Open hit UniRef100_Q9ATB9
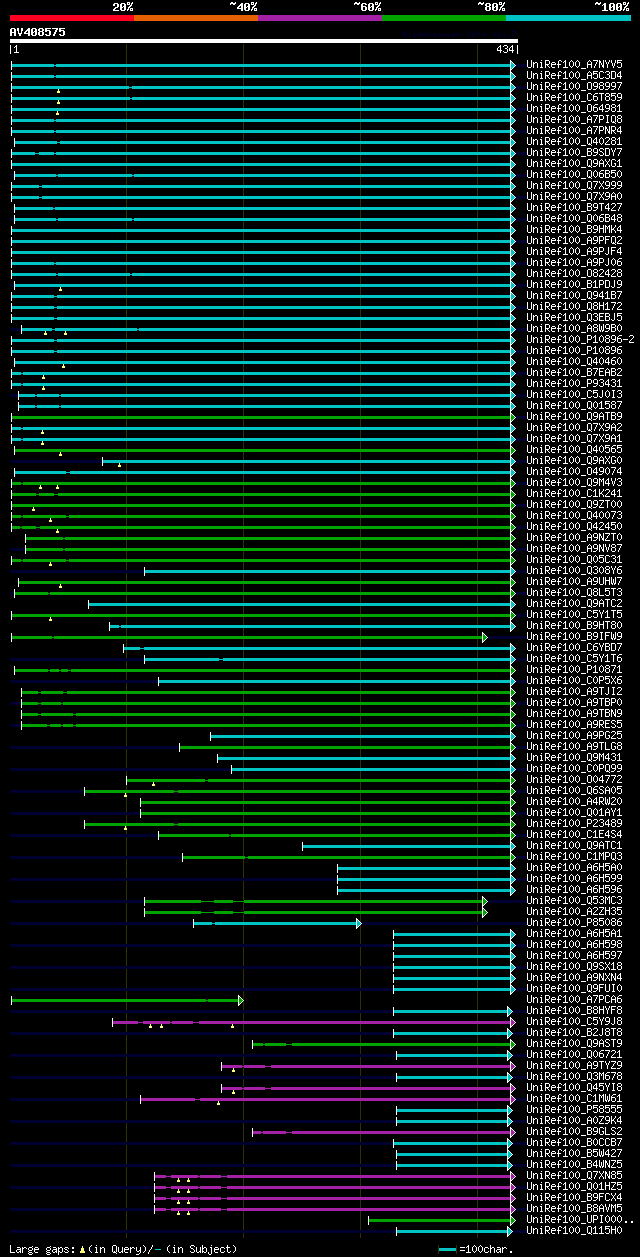 [573, 416]
